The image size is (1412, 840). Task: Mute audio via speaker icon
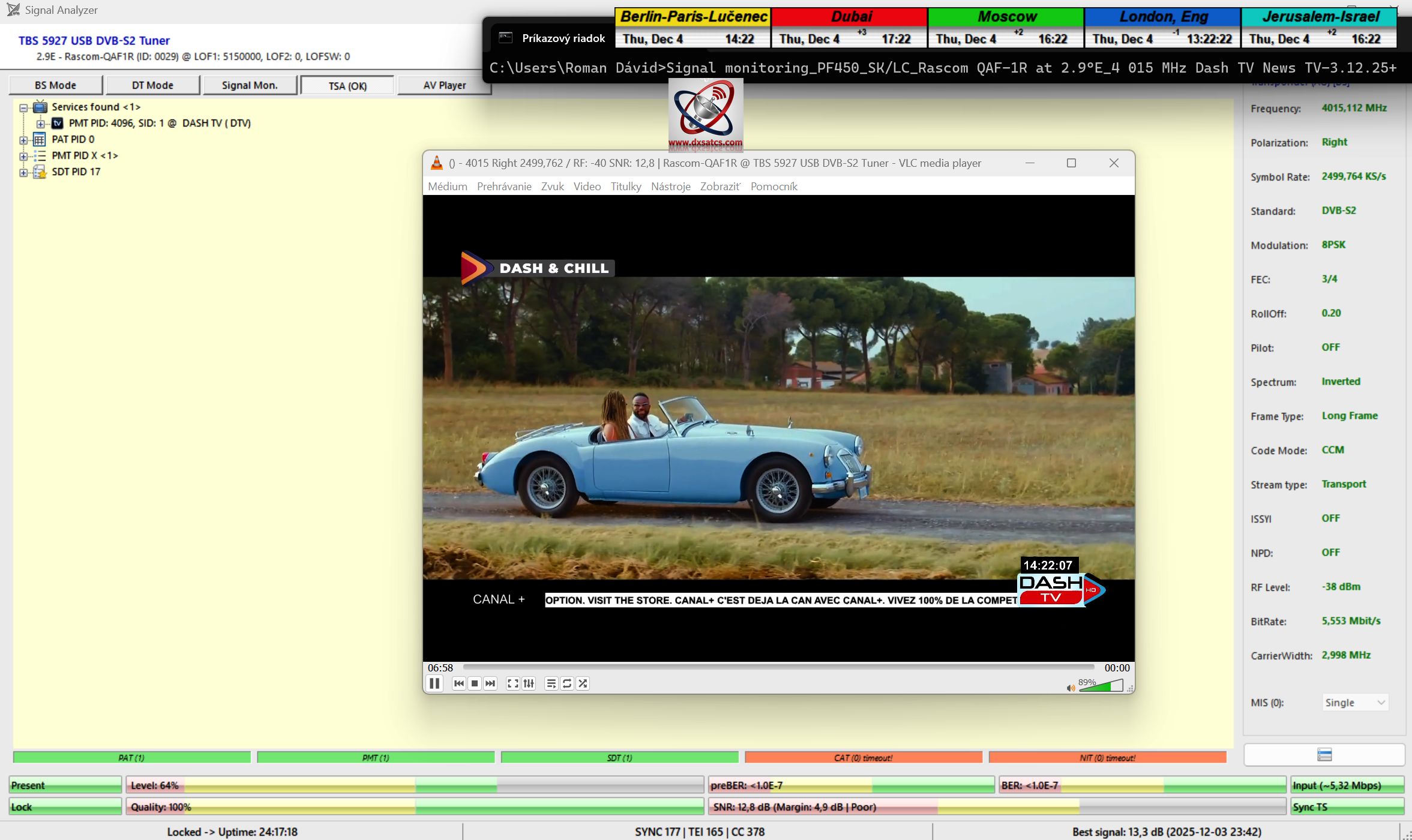1071,688
